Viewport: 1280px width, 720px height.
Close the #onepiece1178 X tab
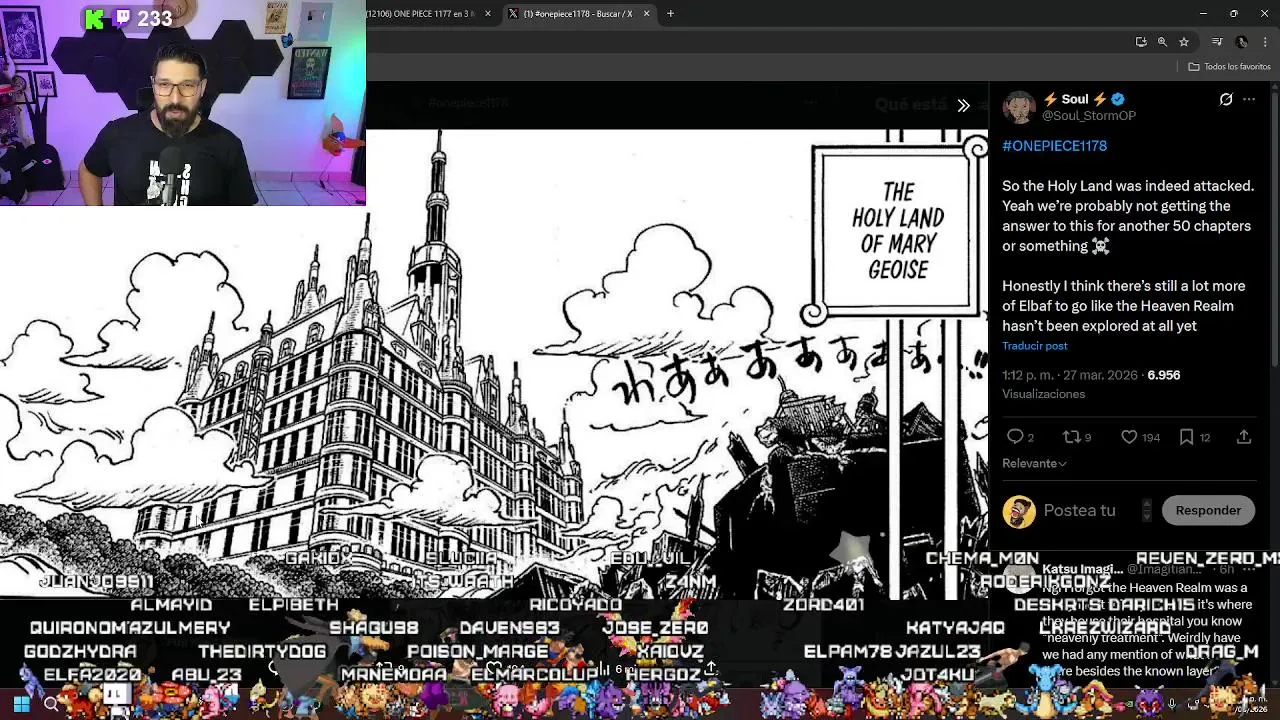[646, 14]
